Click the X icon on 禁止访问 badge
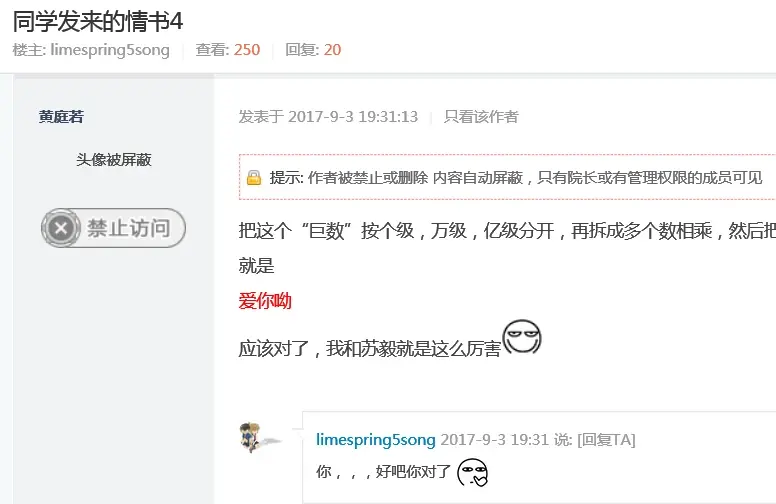The height and width of the screenshot is (504, 776). point(61,228)
